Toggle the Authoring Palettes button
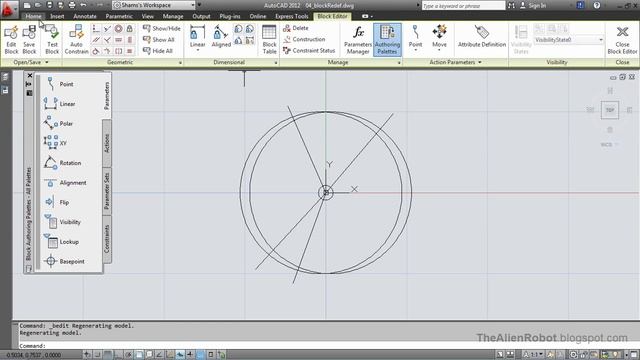 [x=387, y=39]
